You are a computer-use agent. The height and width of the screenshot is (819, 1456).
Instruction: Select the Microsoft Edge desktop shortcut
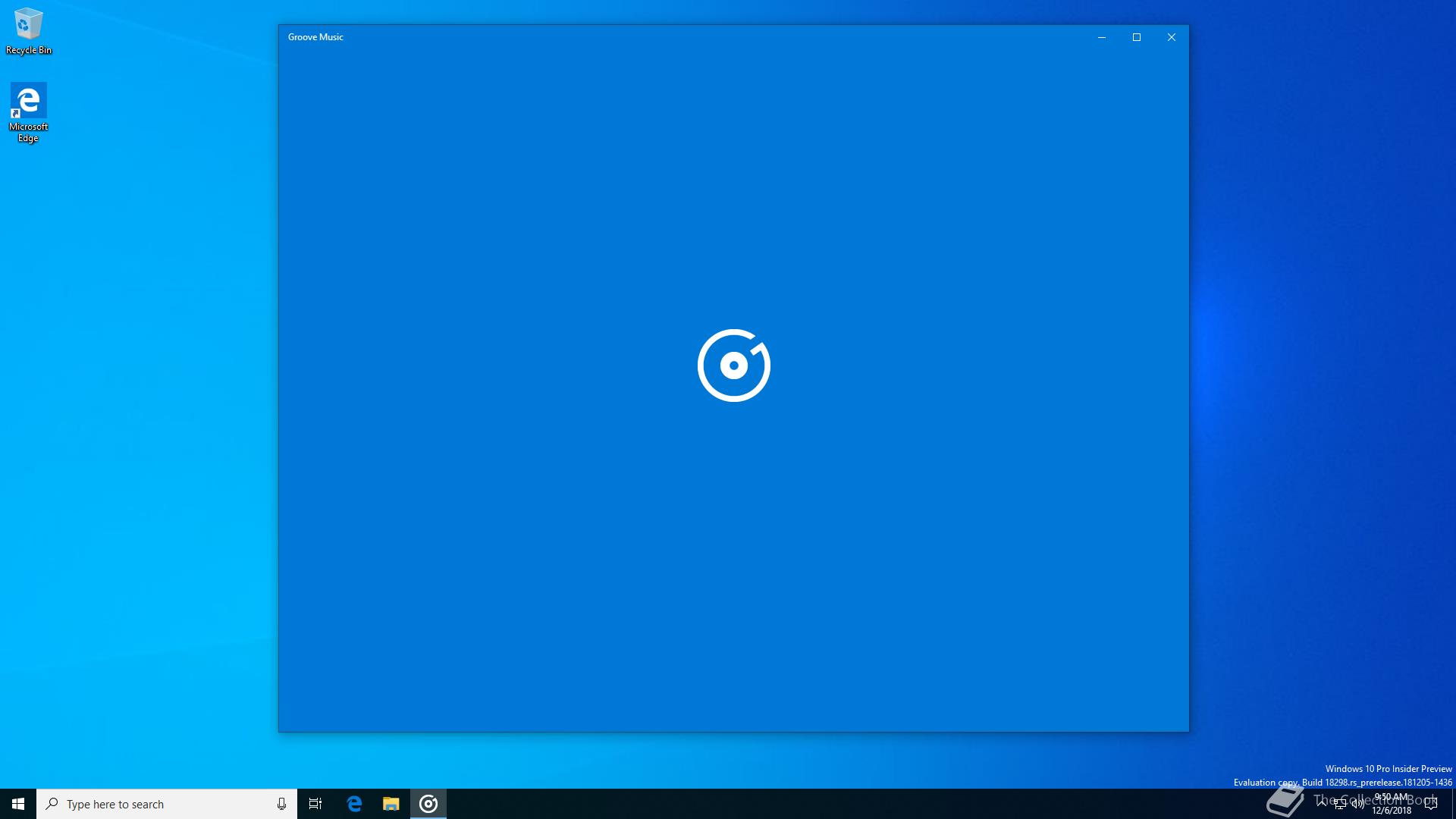28,113
